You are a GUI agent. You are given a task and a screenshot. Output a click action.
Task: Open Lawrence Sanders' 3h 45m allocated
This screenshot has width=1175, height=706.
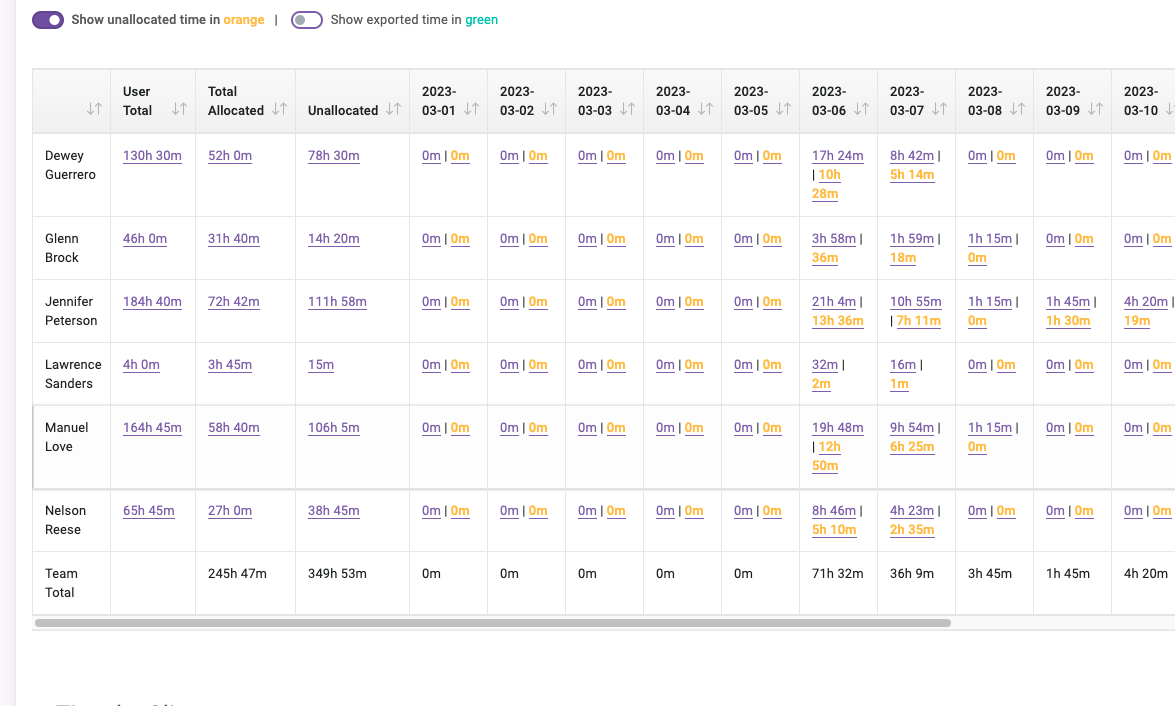pyautogui.click(x=229, y=365)
